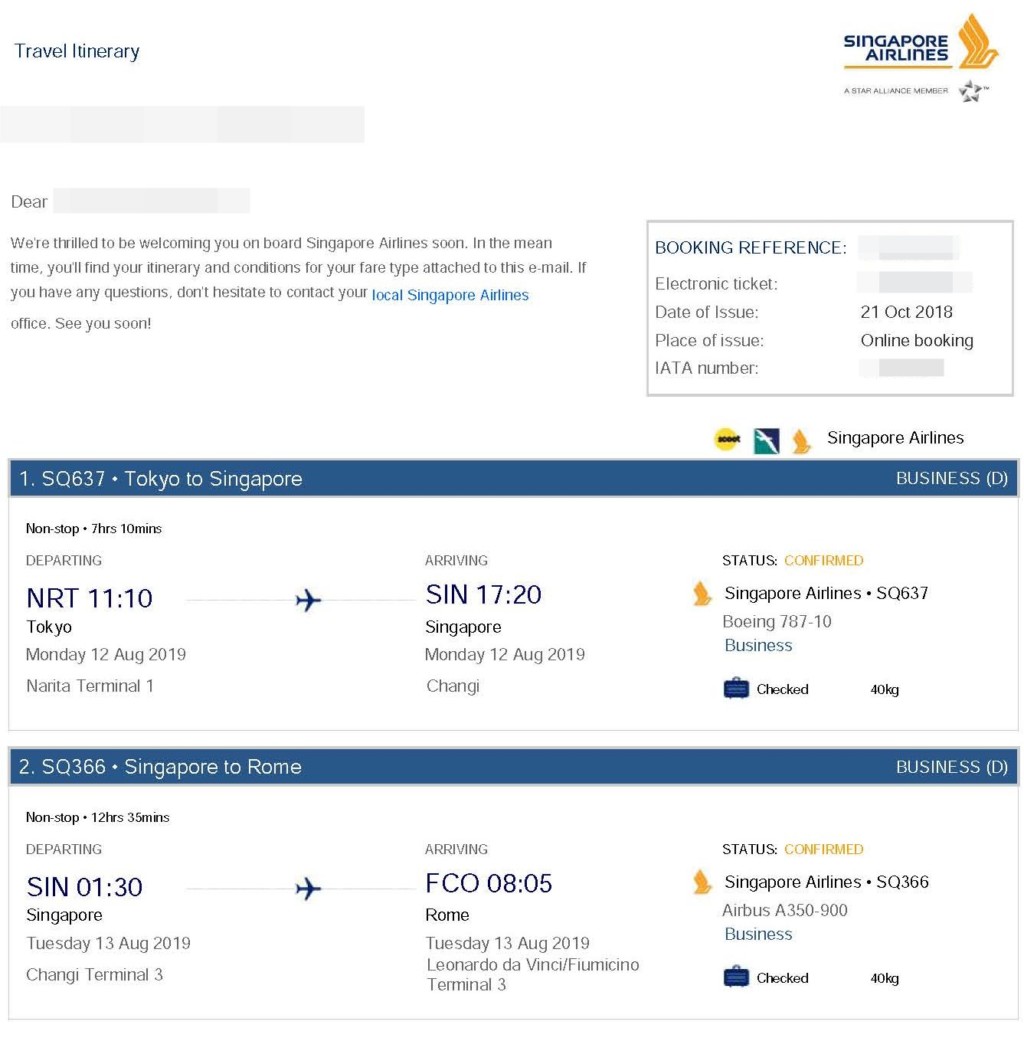Click the FCO 08:05 arrival time
The width and height of the screenshot is (1024, 1041).
click(x=489, y=883)
